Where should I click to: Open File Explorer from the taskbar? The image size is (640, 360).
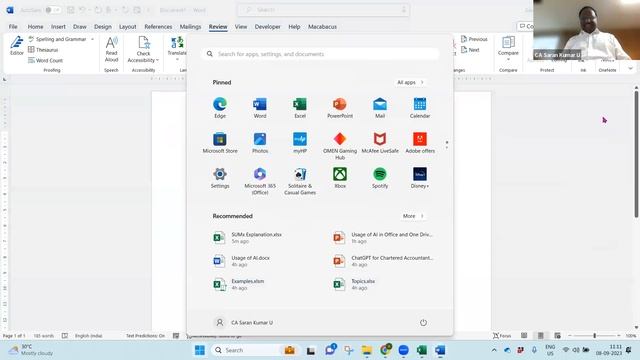click(367, 350)
